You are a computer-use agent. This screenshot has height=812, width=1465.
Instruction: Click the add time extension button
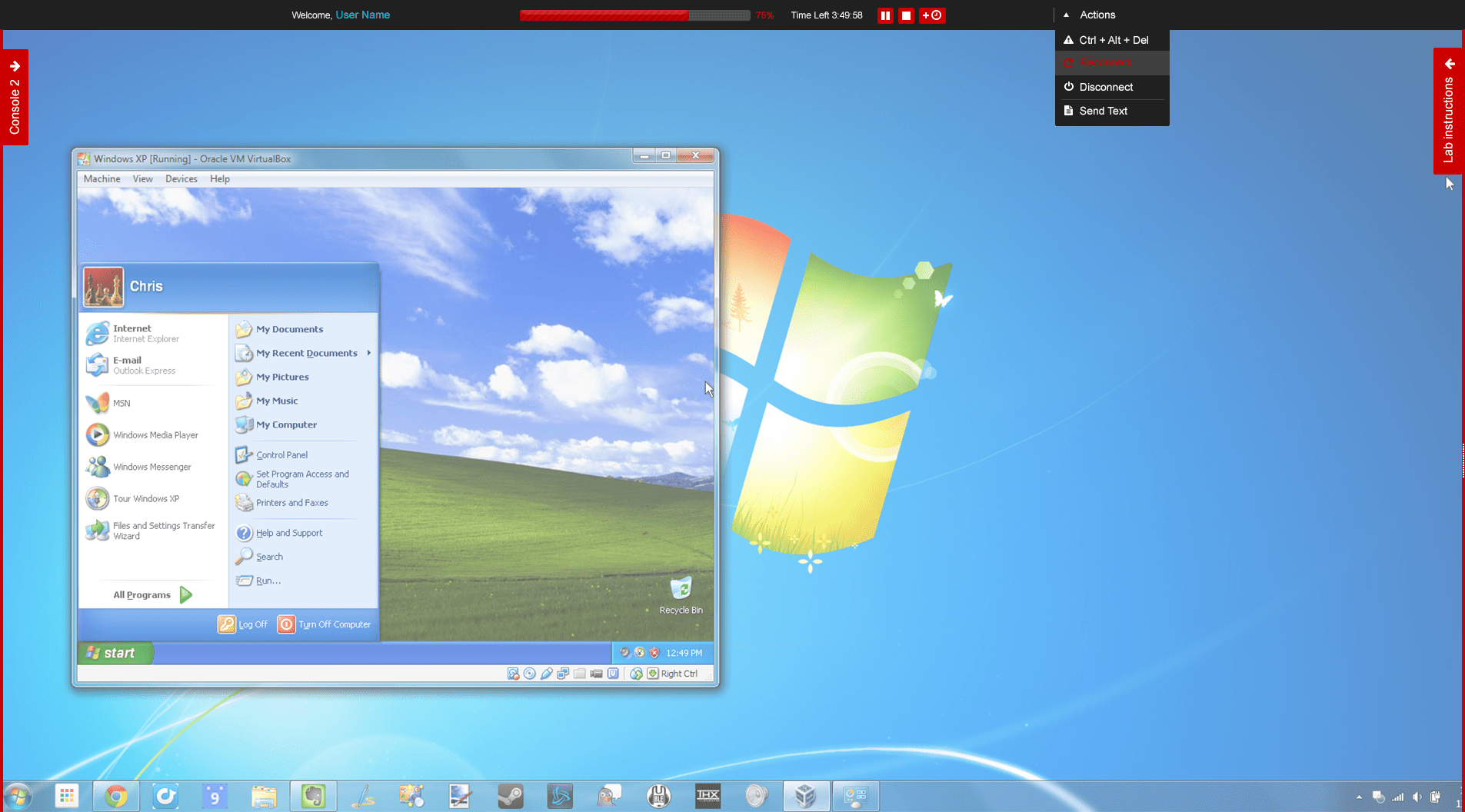tap(932, 15)
